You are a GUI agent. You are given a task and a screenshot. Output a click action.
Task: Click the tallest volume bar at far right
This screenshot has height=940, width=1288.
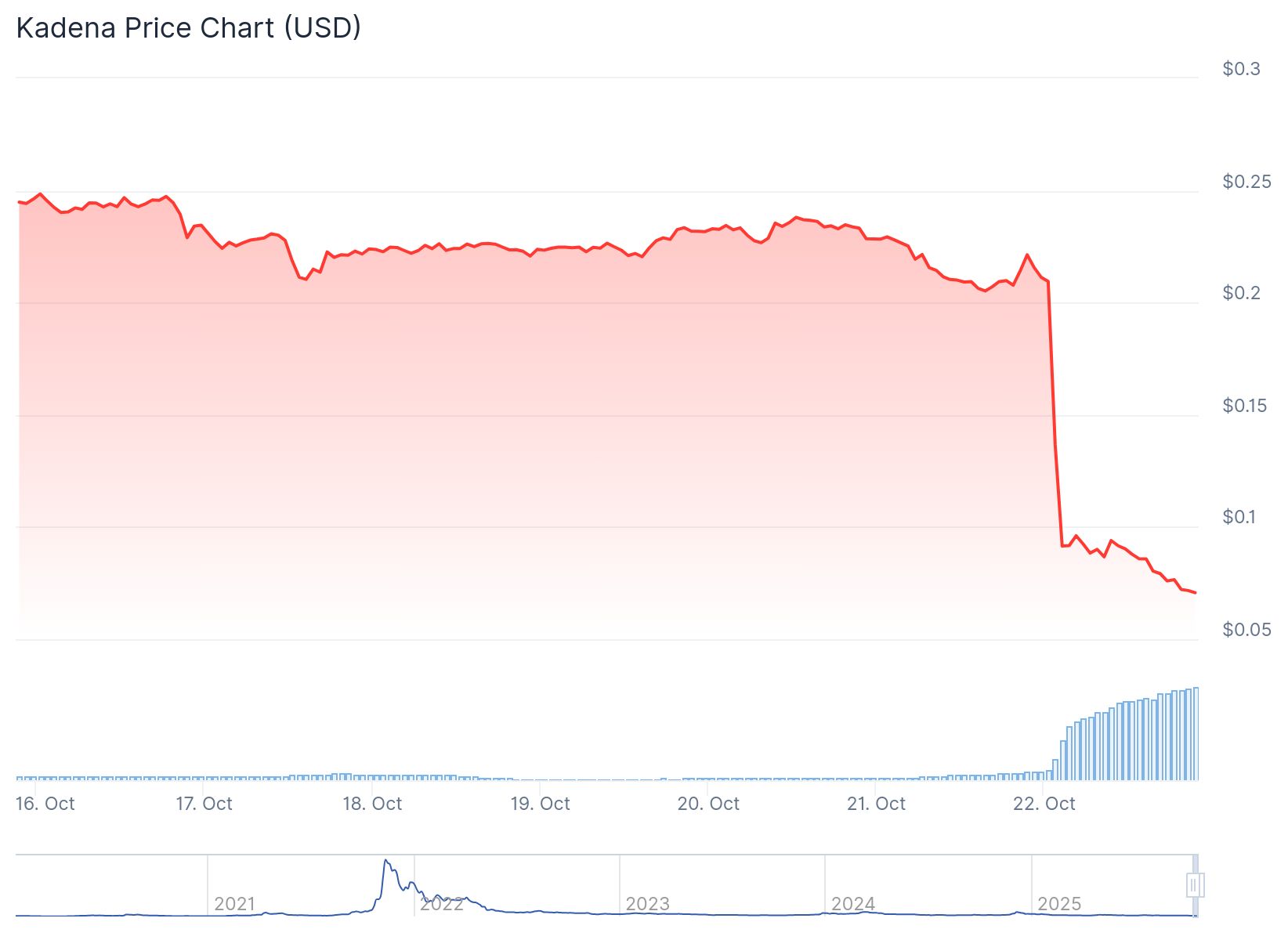click(x=1196, y=734)
